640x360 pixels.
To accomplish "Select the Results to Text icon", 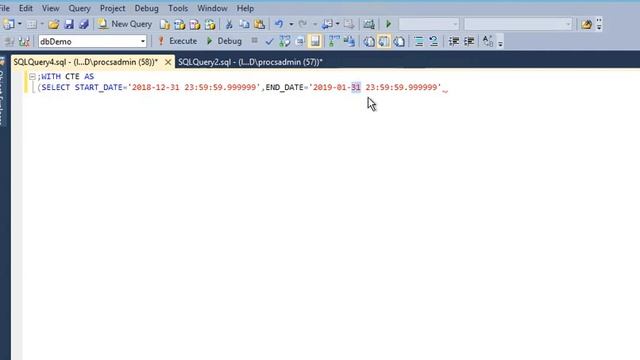I will click(369, 41).
